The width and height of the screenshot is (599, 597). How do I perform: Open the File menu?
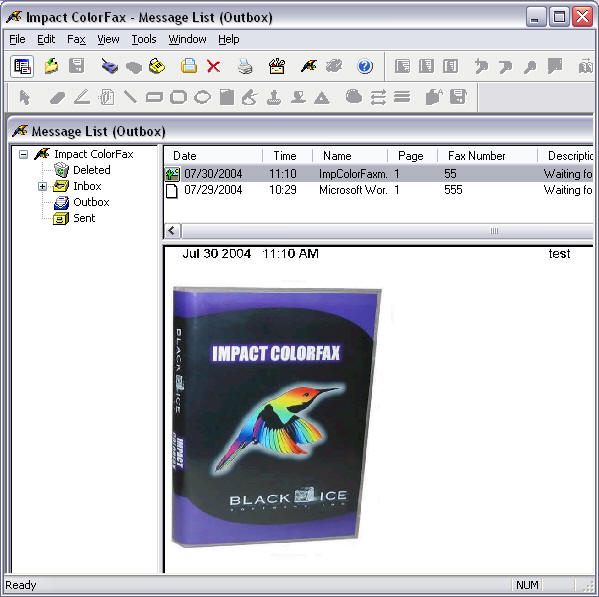pyautogui.click(x=17, y=39)
